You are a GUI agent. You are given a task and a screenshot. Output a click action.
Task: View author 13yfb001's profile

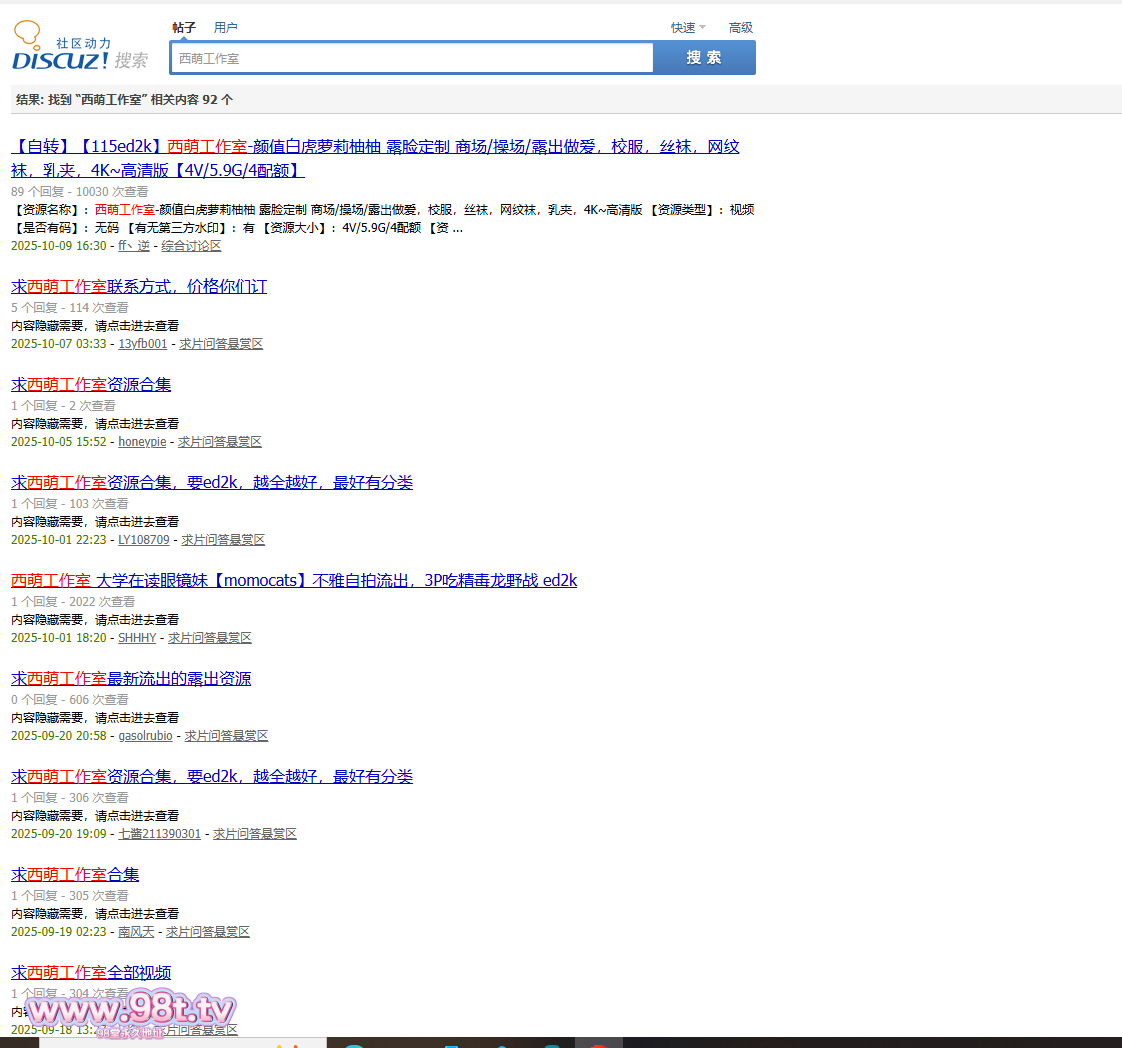[143, 344]
